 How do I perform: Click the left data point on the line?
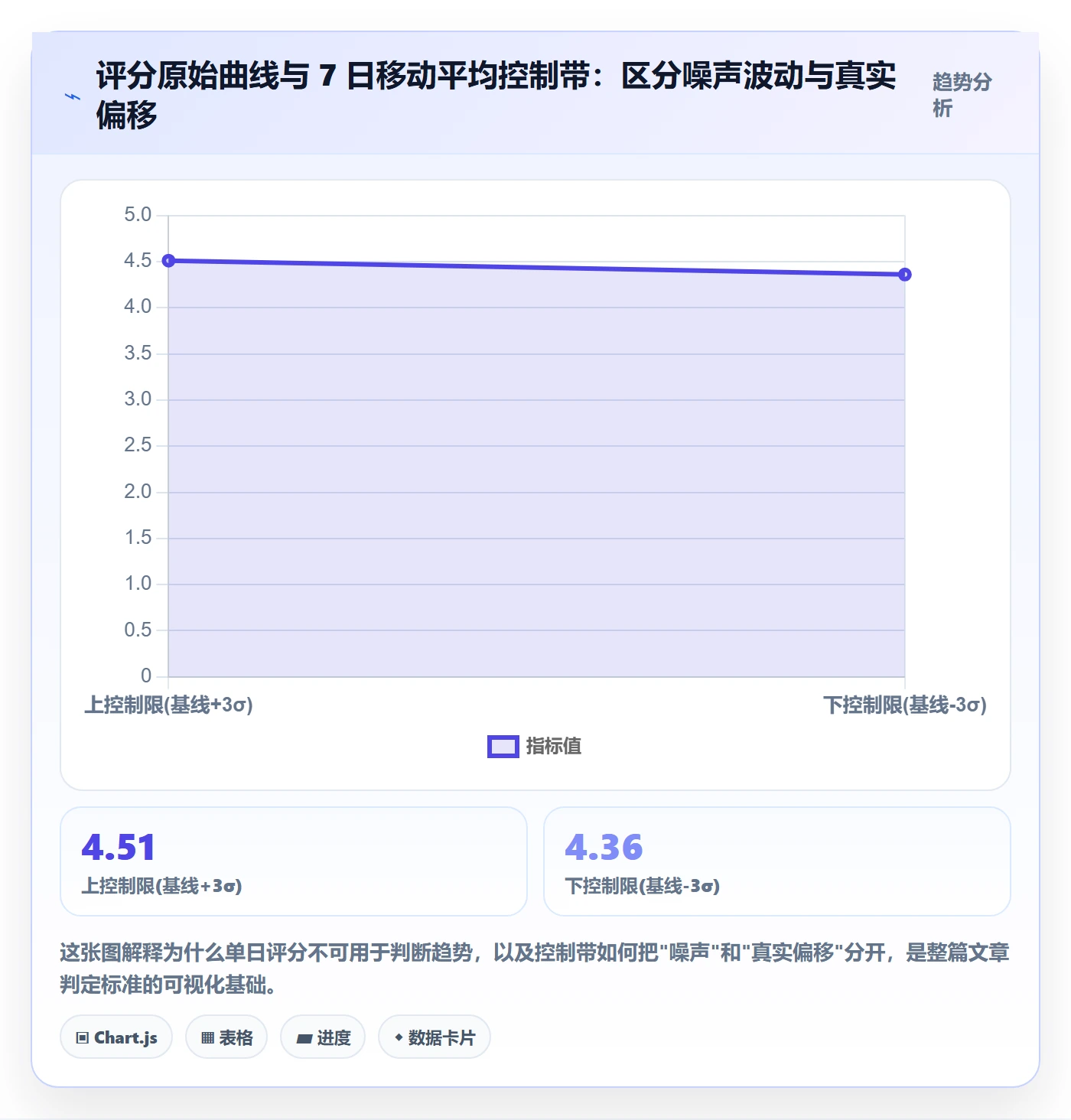coord(169,261)
